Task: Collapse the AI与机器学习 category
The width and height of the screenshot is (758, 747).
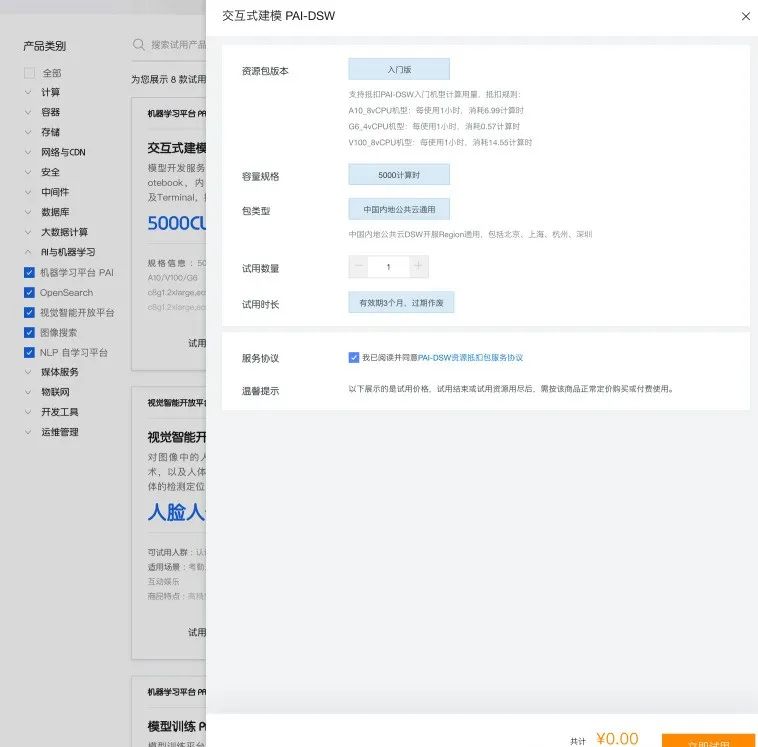Action: click(x=28, y=252)
